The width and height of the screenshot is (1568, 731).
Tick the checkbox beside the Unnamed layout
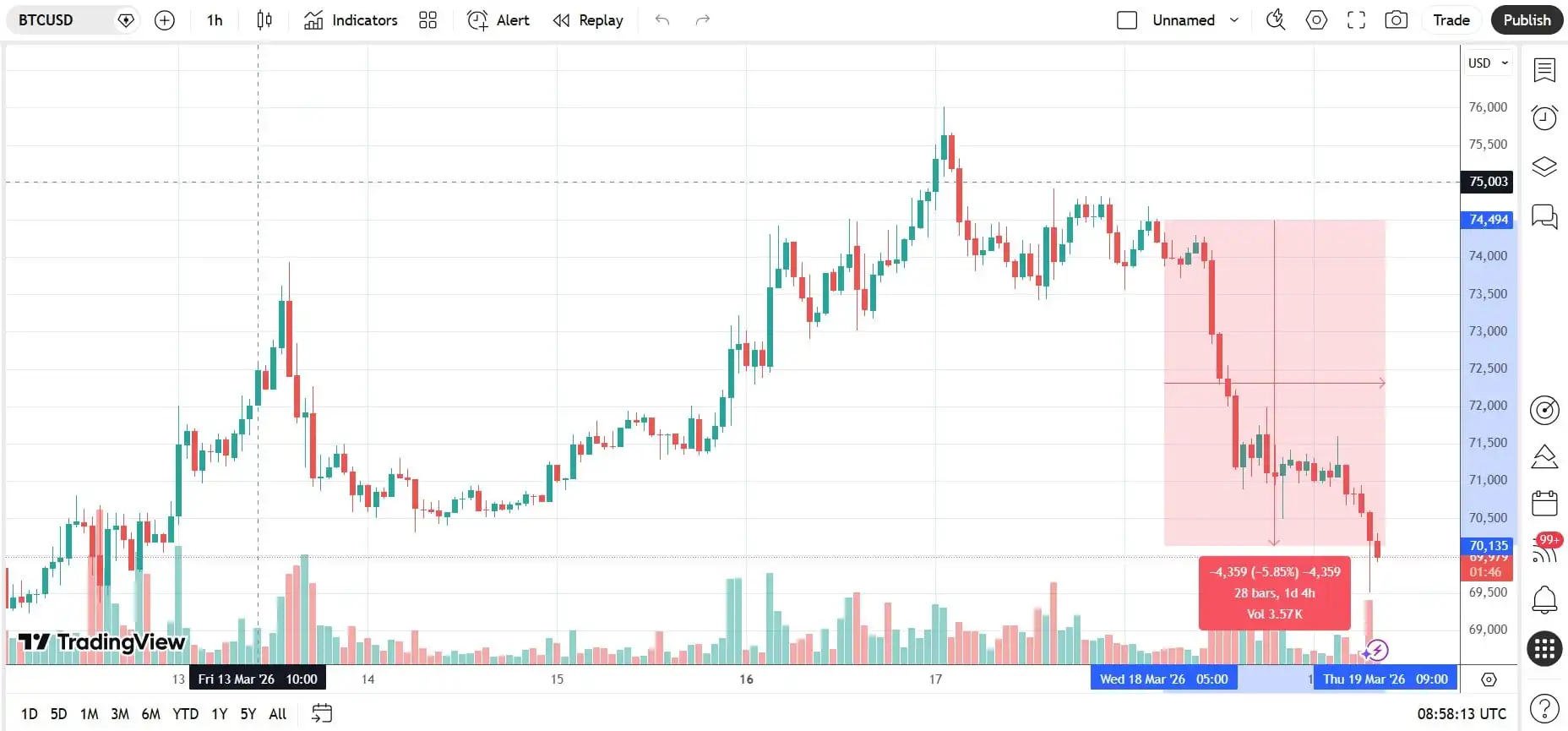point(1127,19)
